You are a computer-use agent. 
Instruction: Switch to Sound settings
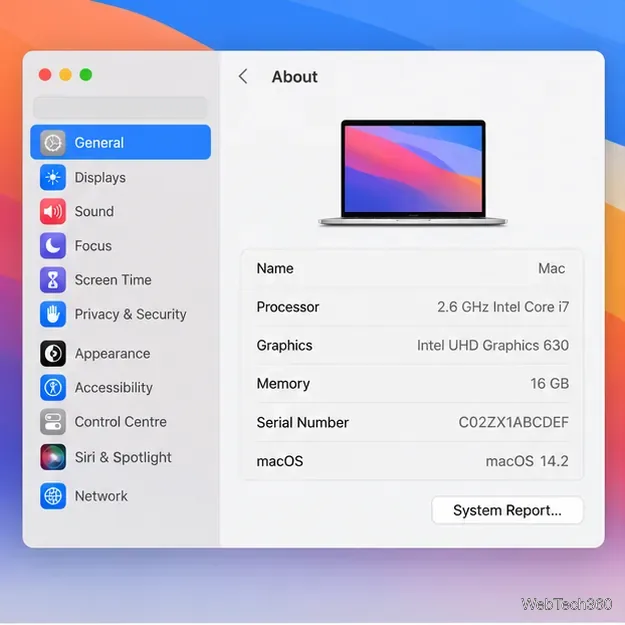tap(94, 211)
